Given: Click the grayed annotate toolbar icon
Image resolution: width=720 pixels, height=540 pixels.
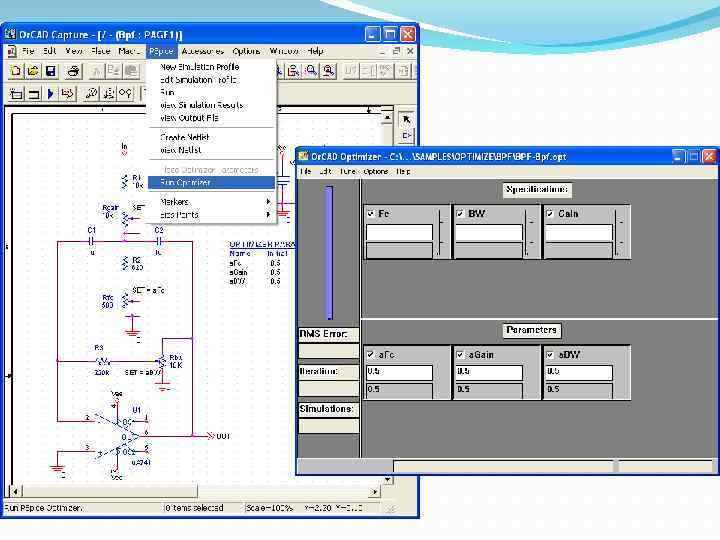Looking at the screenshot, I should [x=351, y=71].
